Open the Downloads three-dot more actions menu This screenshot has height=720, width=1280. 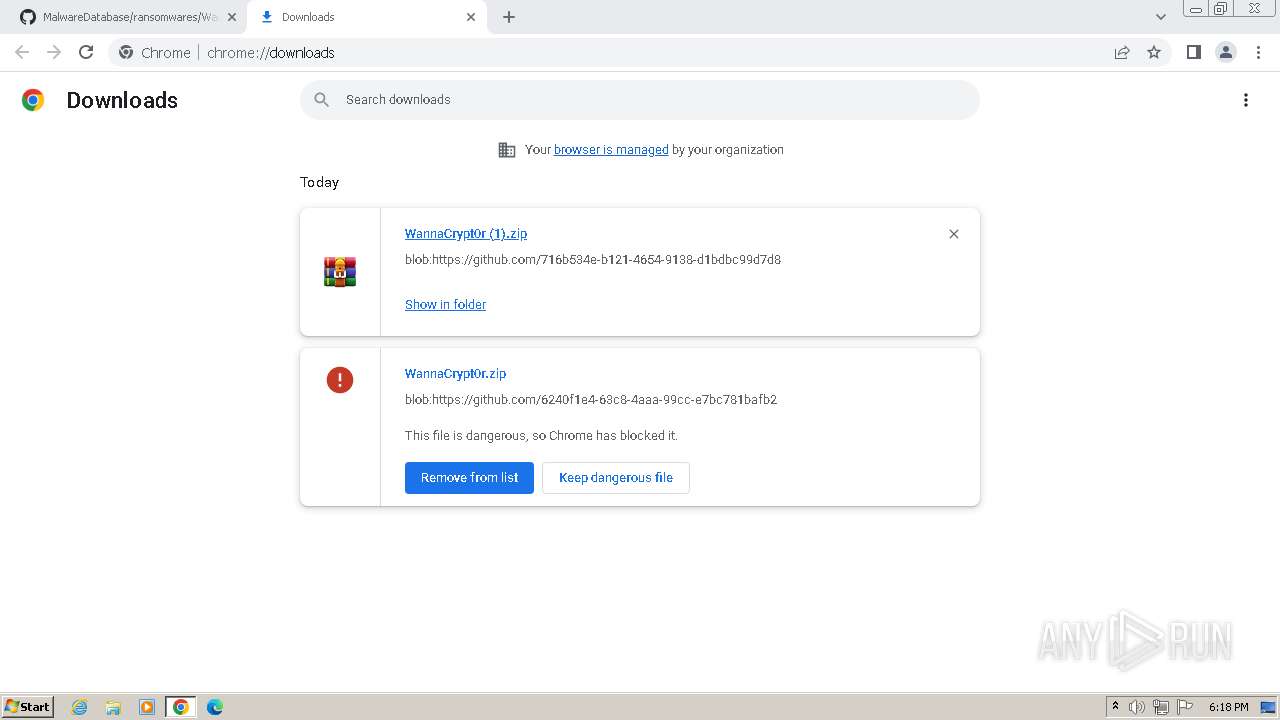[x=1246, y=100]
